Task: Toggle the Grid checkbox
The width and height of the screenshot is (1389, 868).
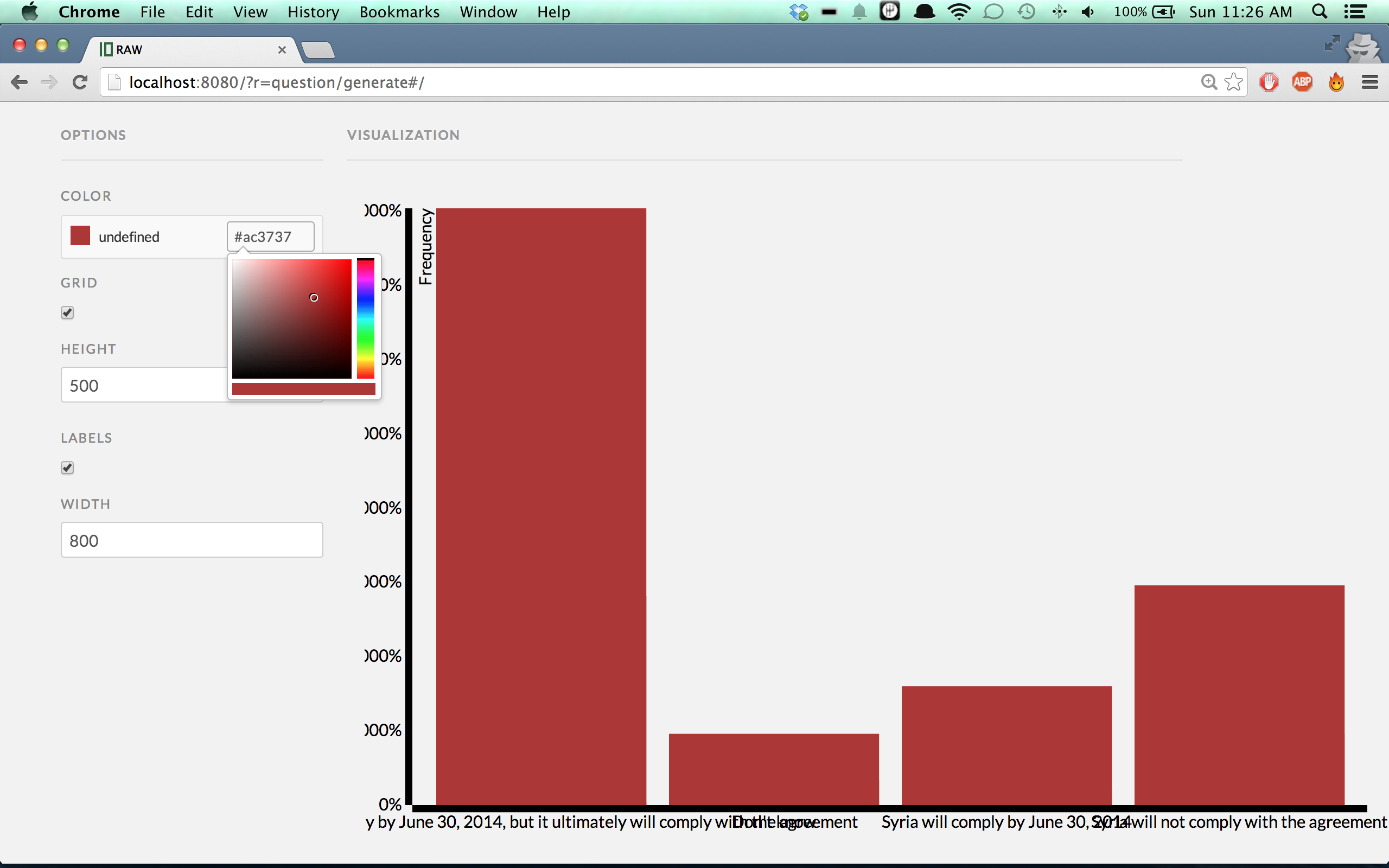Action: [67, 313]
